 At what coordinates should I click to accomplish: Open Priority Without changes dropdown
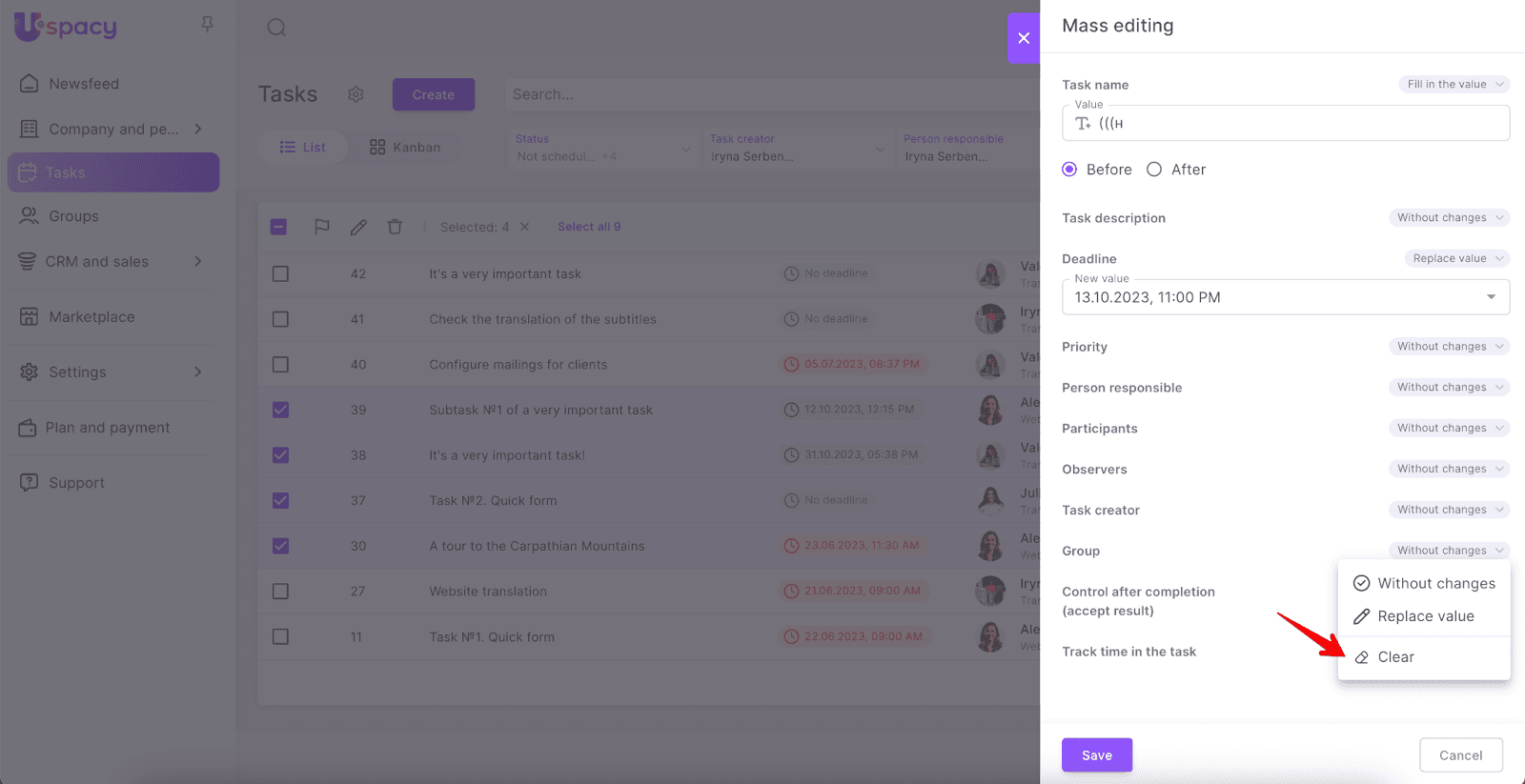pyautogui.click(x=1449, y=347)
